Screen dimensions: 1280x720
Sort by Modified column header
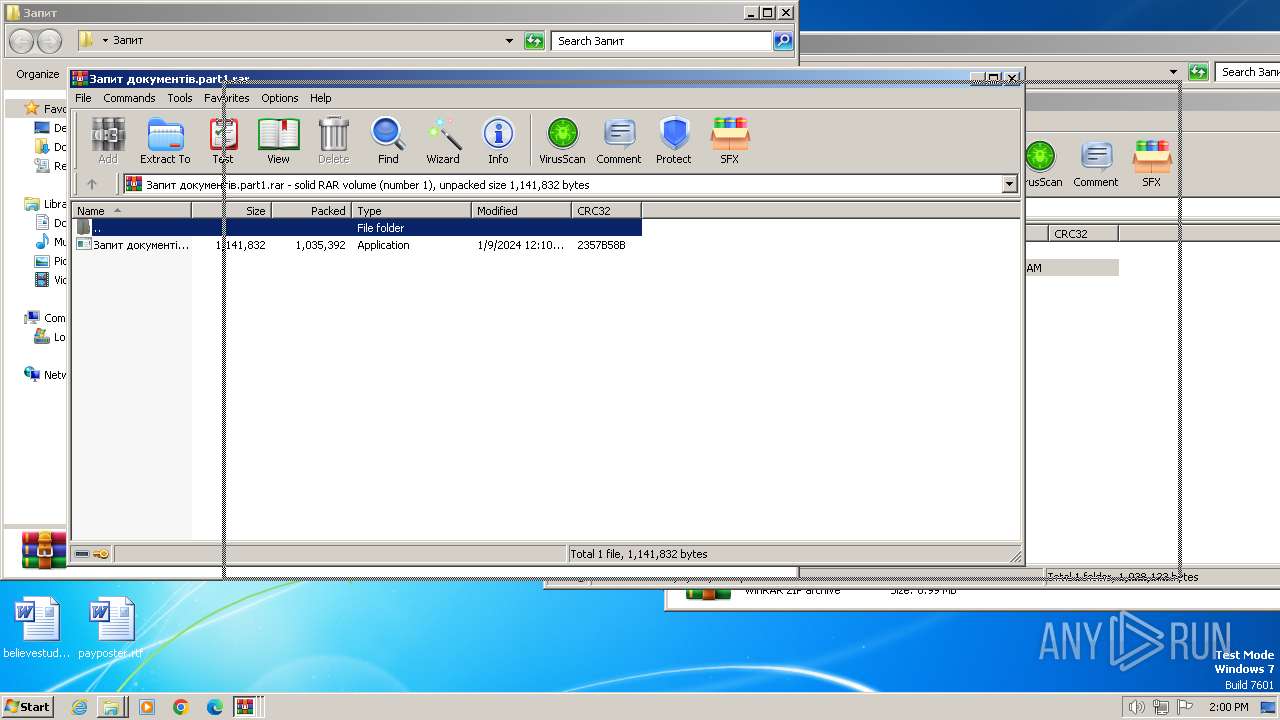[522, 211]
